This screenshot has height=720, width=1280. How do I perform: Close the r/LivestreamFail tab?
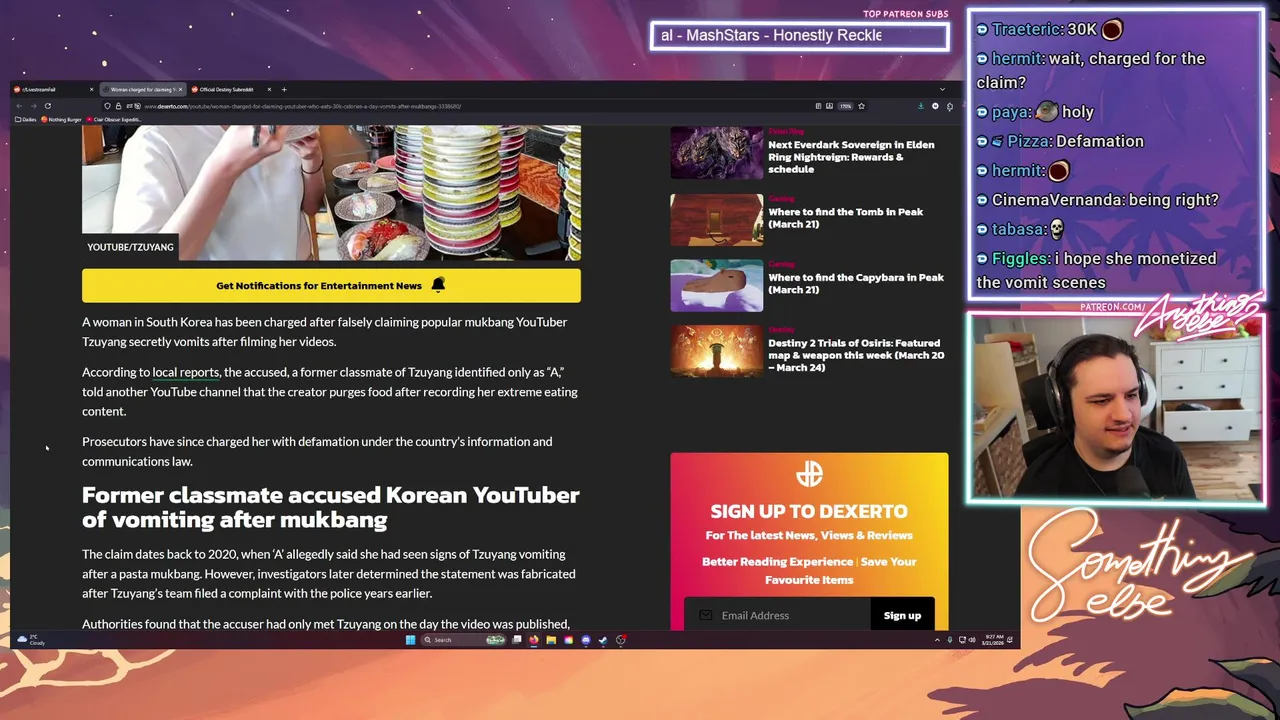point(91,89)
